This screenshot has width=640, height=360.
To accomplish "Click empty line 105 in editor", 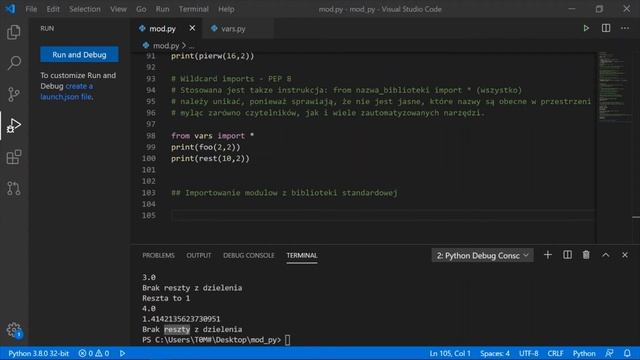I will coord(382,215).
